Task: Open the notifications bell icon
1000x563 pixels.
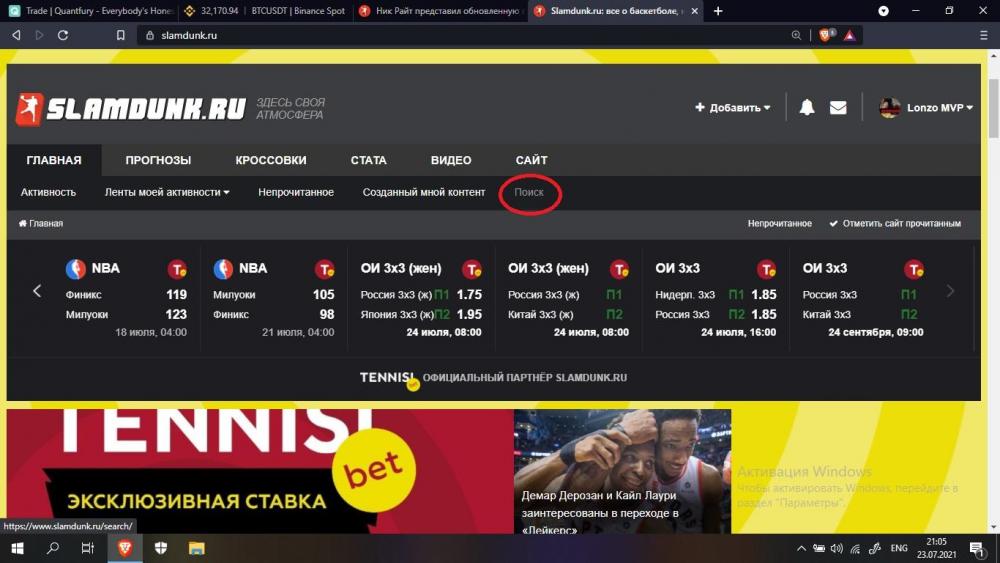Action: click(807, 107)
